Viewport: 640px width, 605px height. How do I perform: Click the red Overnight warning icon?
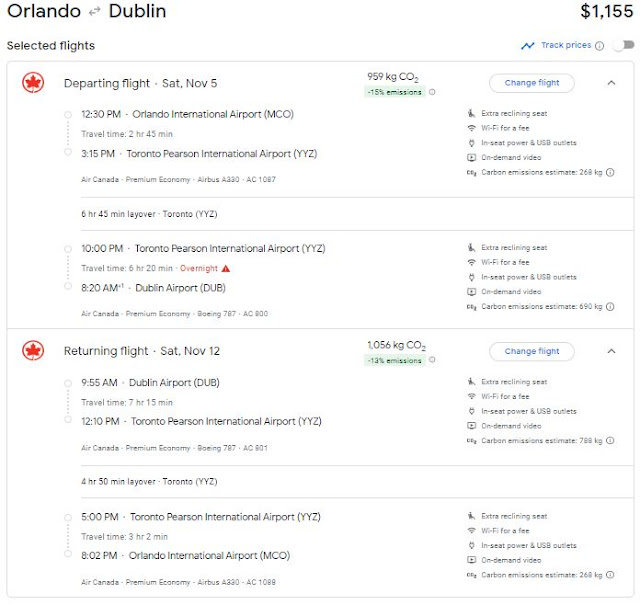click(226, 268)
